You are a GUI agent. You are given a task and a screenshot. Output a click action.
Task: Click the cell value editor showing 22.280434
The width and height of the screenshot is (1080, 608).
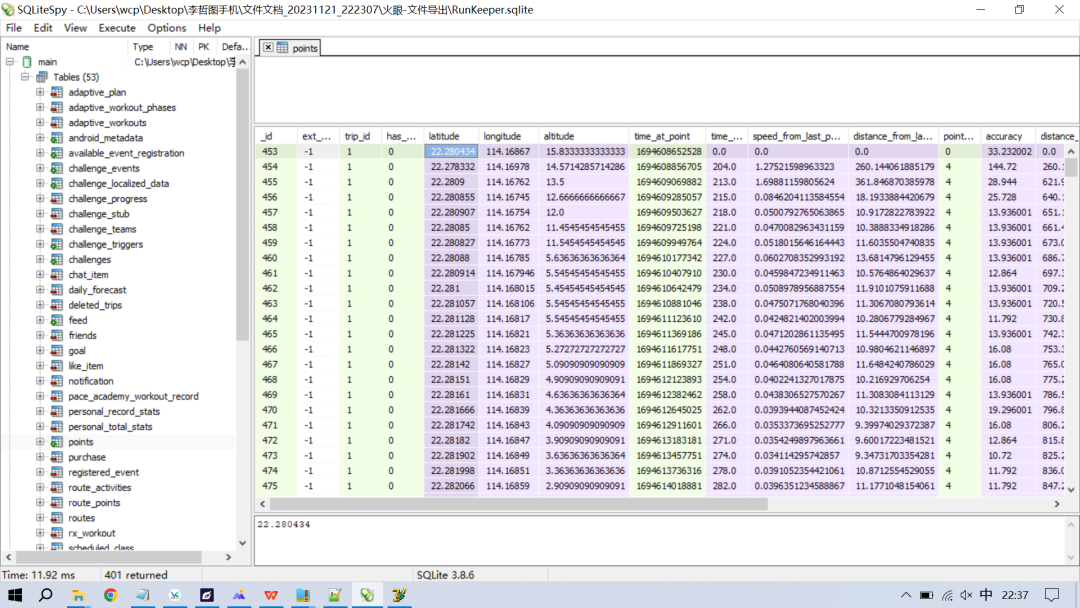[x=662, y=541]
